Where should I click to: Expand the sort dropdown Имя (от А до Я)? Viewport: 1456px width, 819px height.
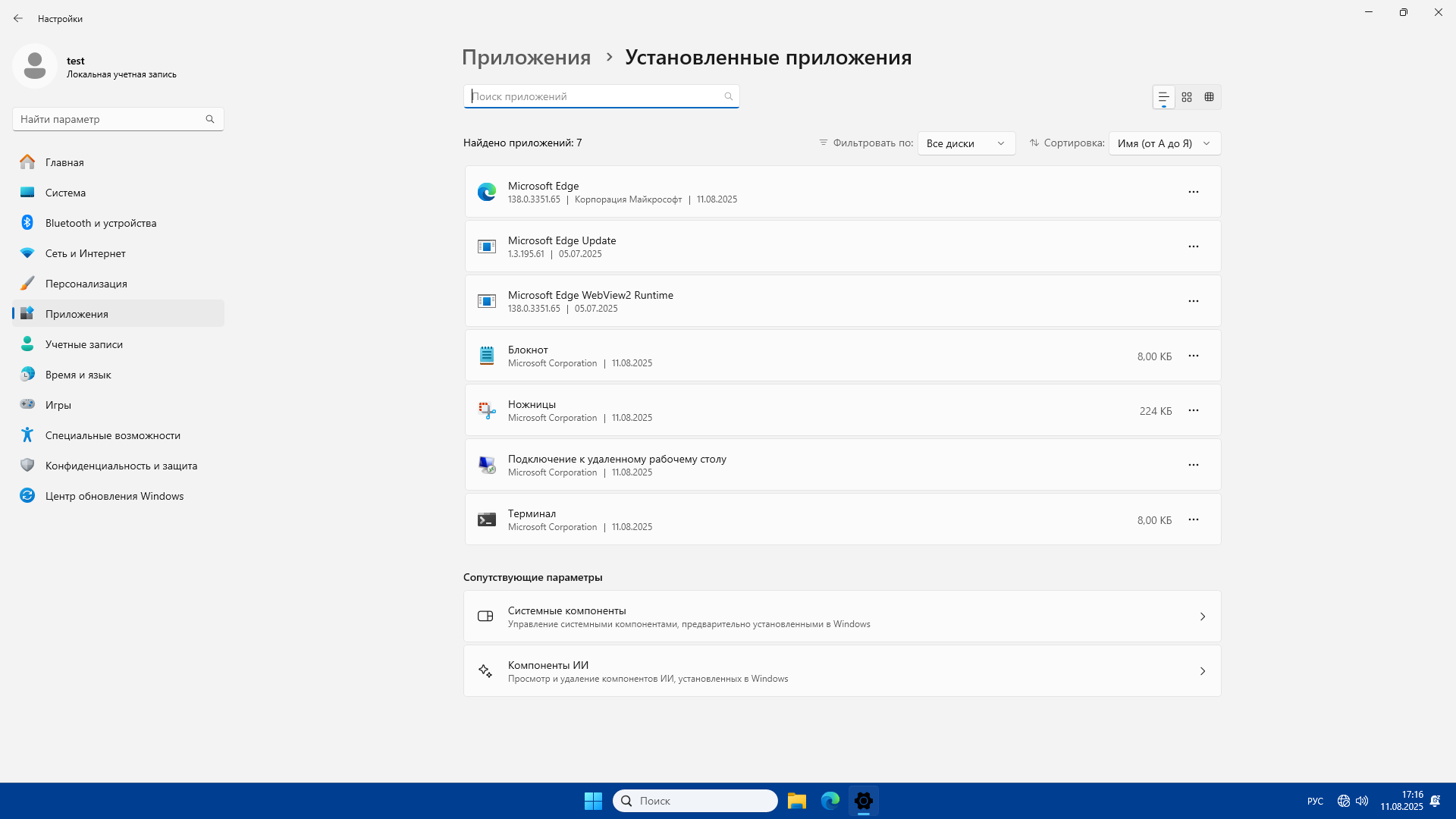pyautogui.click(x=1164, y=143)
